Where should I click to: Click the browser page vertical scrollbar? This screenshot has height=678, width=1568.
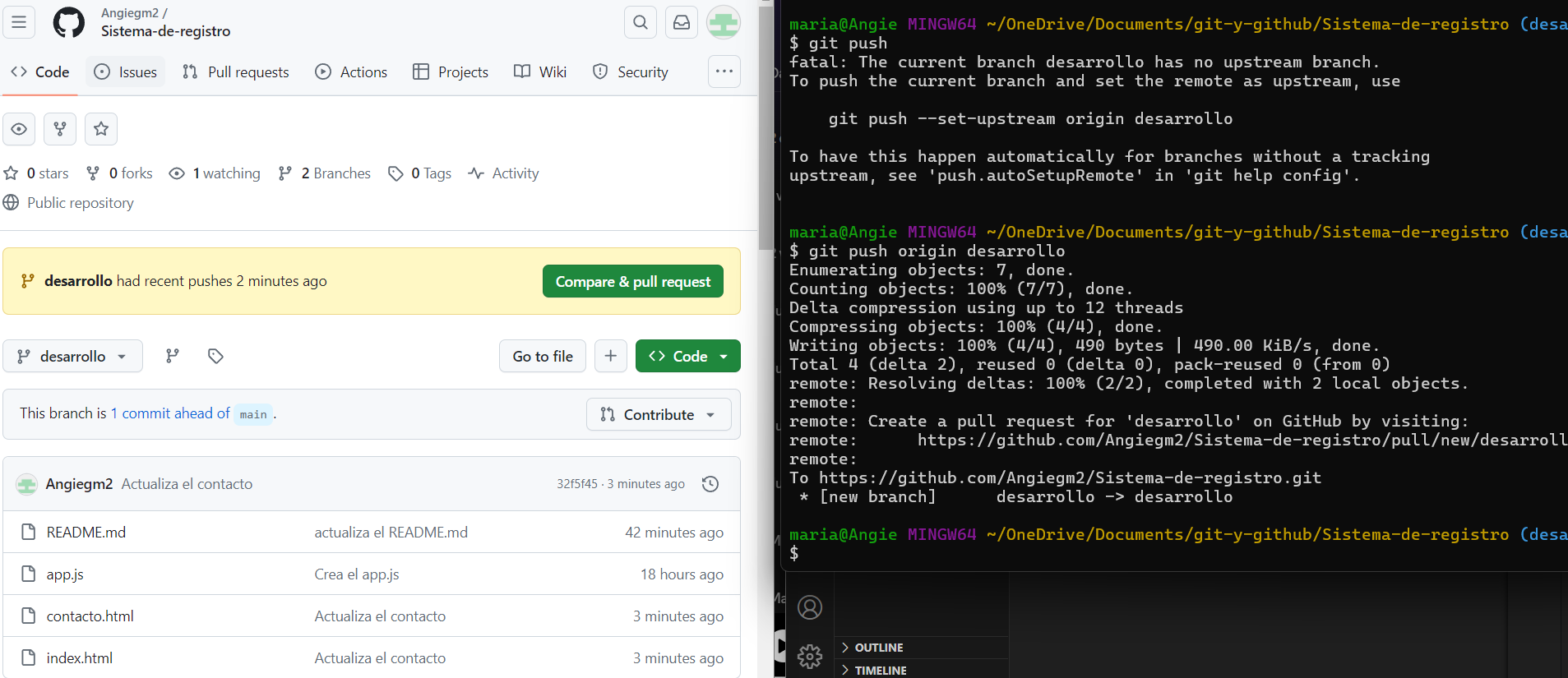(x=765, y=128)
